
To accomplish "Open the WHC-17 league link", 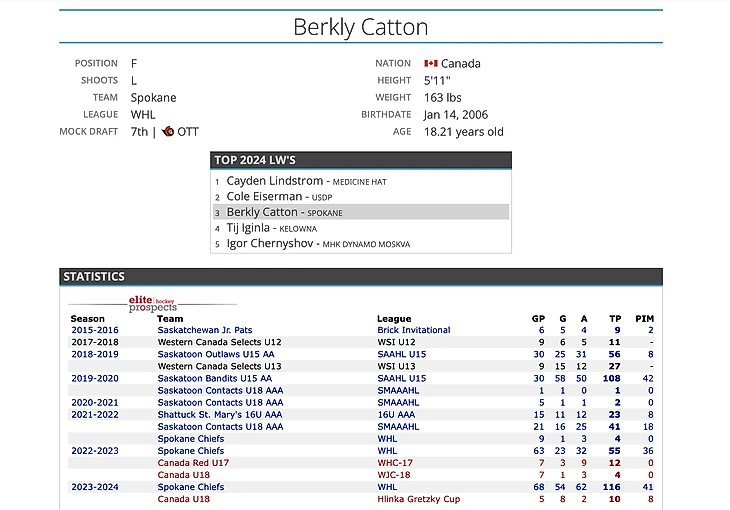I will (x=394, y=463).
